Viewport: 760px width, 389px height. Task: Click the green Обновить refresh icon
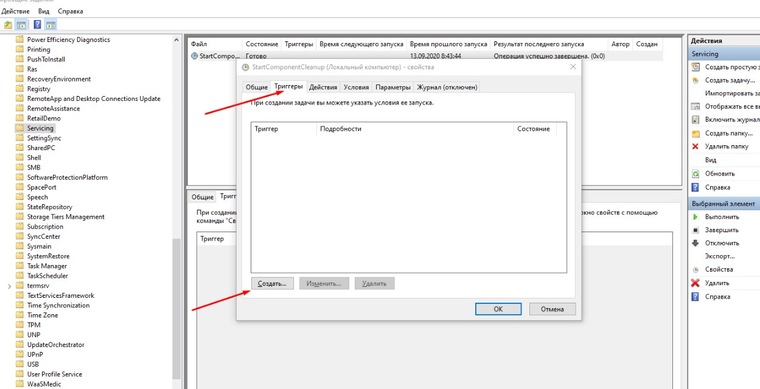point(696,173)
